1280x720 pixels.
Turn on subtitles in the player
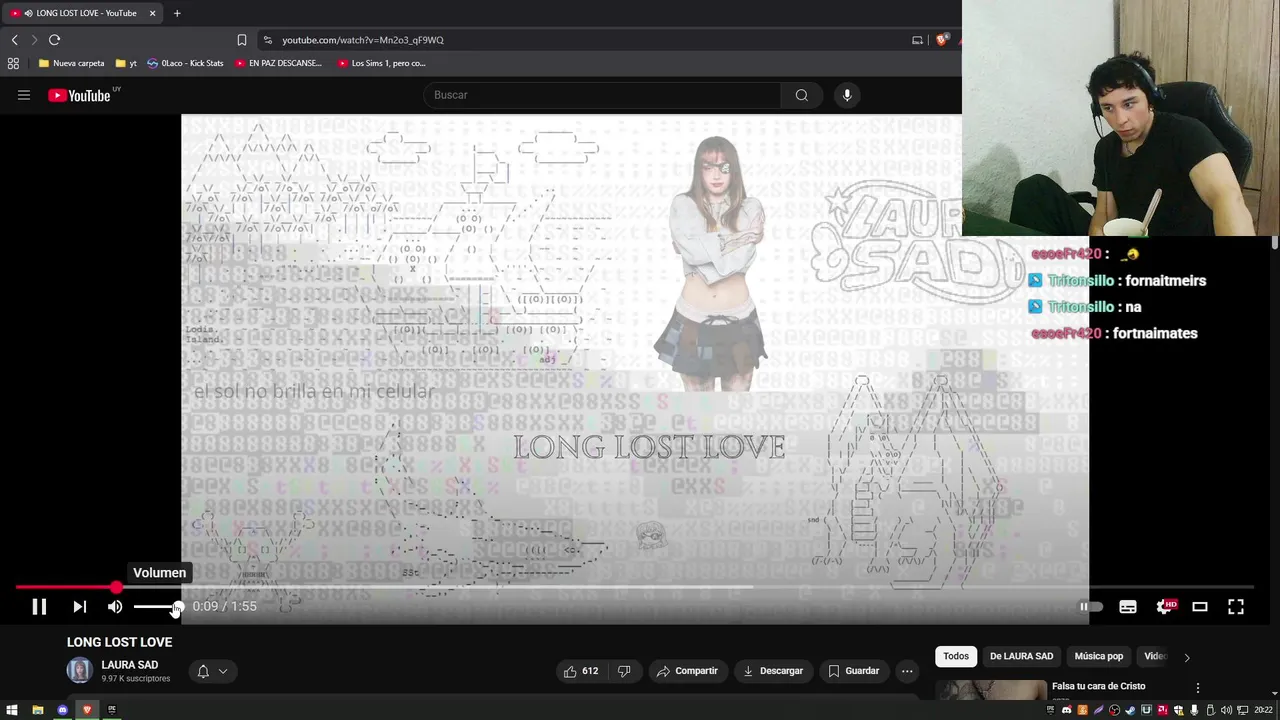coord(1128,606)
